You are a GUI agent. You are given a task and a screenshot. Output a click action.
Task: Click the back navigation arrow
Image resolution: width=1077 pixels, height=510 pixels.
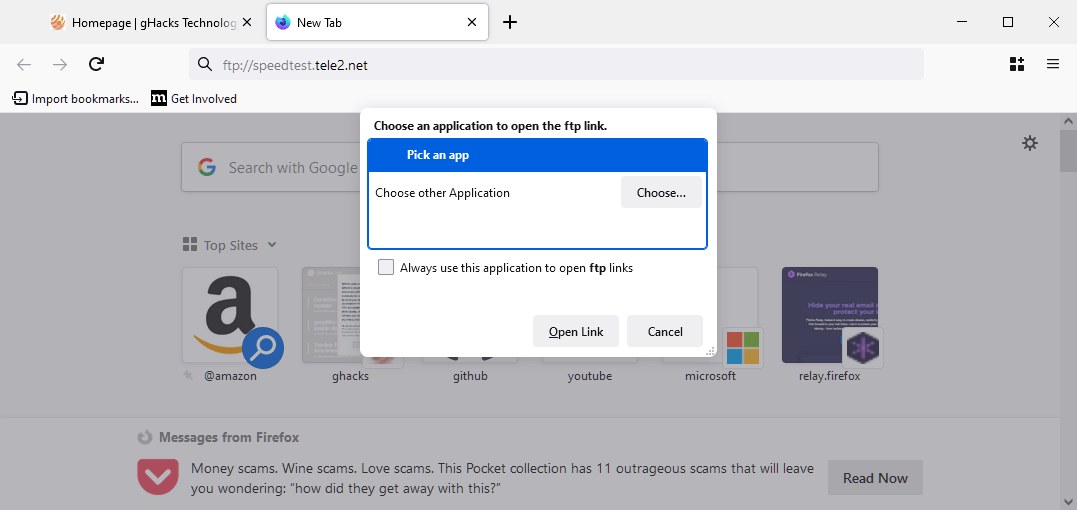tap(24, 64)
